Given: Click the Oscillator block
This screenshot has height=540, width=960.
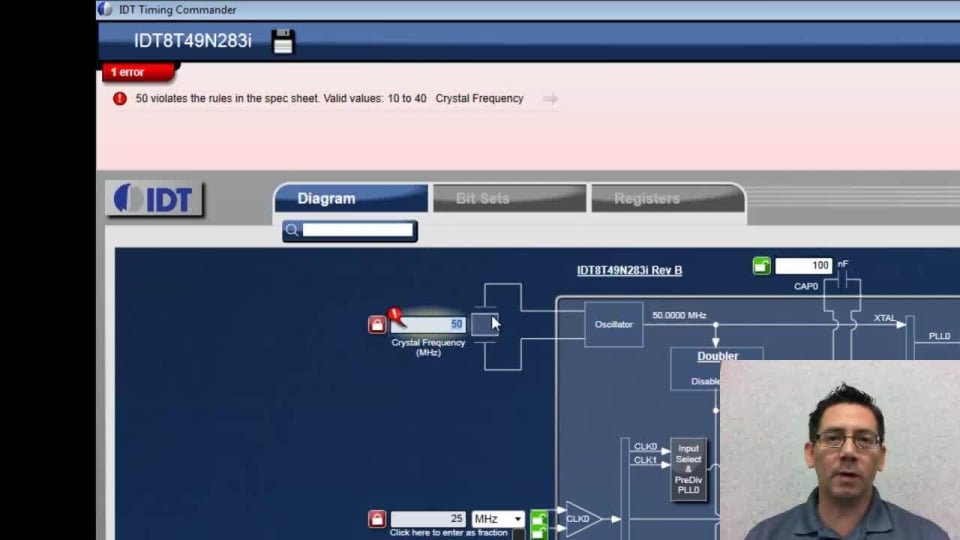Looking at the screenshot, I should pos(613,324).
